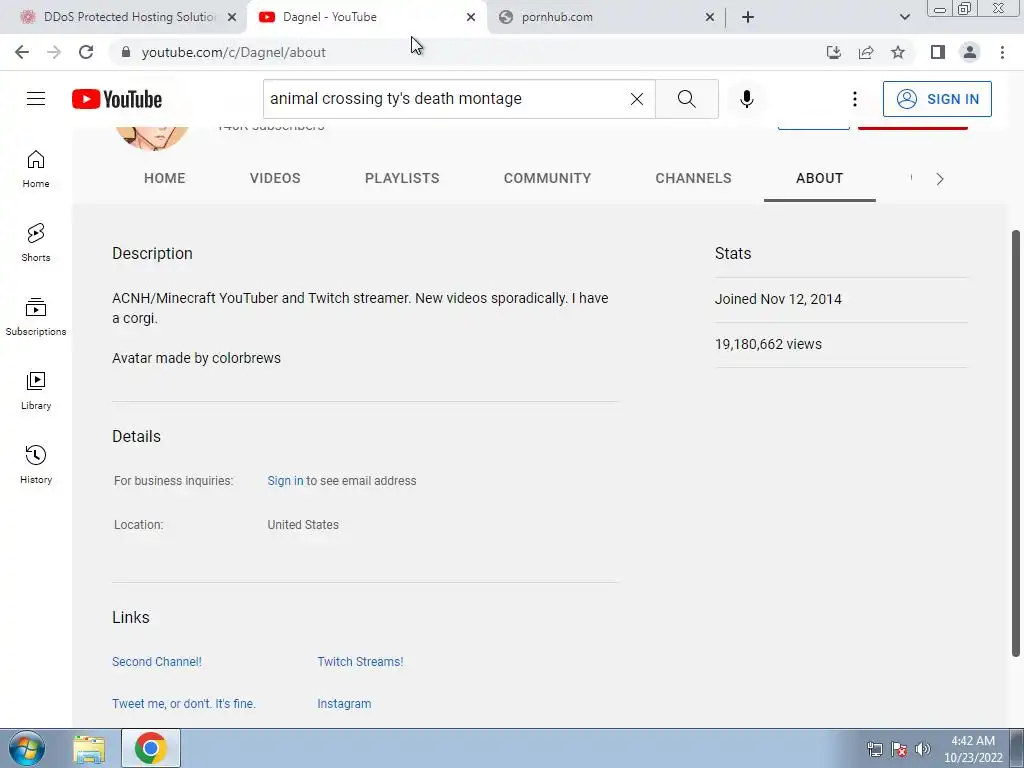
Task: Start voice search with the microphone
Action: click(x=746, y=99)
